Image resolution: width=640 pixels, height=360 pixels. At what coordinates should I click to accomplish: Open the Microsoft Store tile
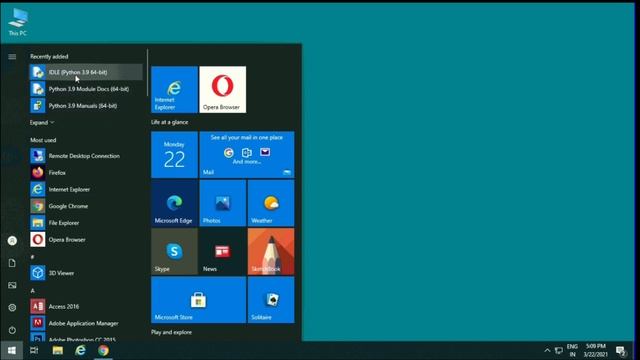pyautogui.click(x=199, y=300)
